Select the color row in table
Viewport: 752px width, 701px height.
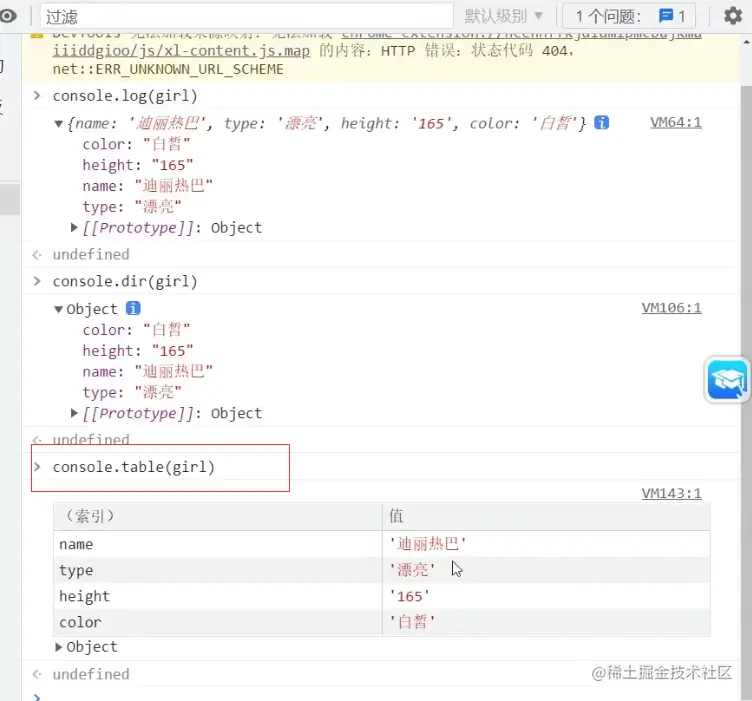click(x=382, y=622)
